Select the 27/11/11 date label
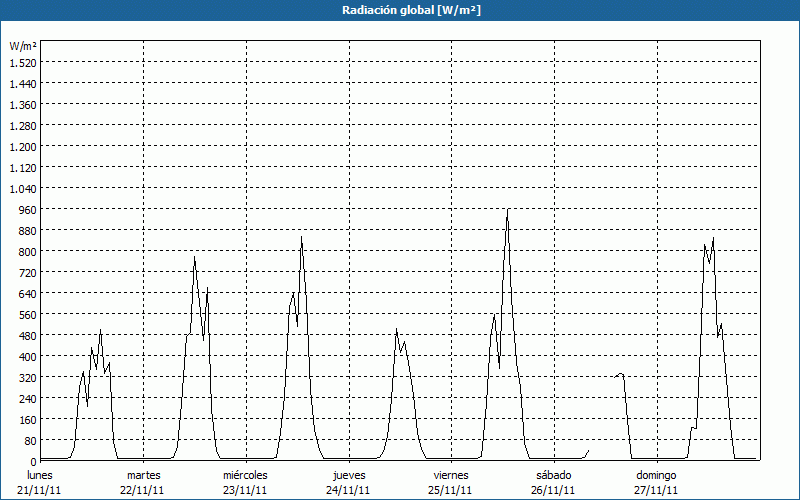This screenshot has width=800, height=500. [656, 490]
